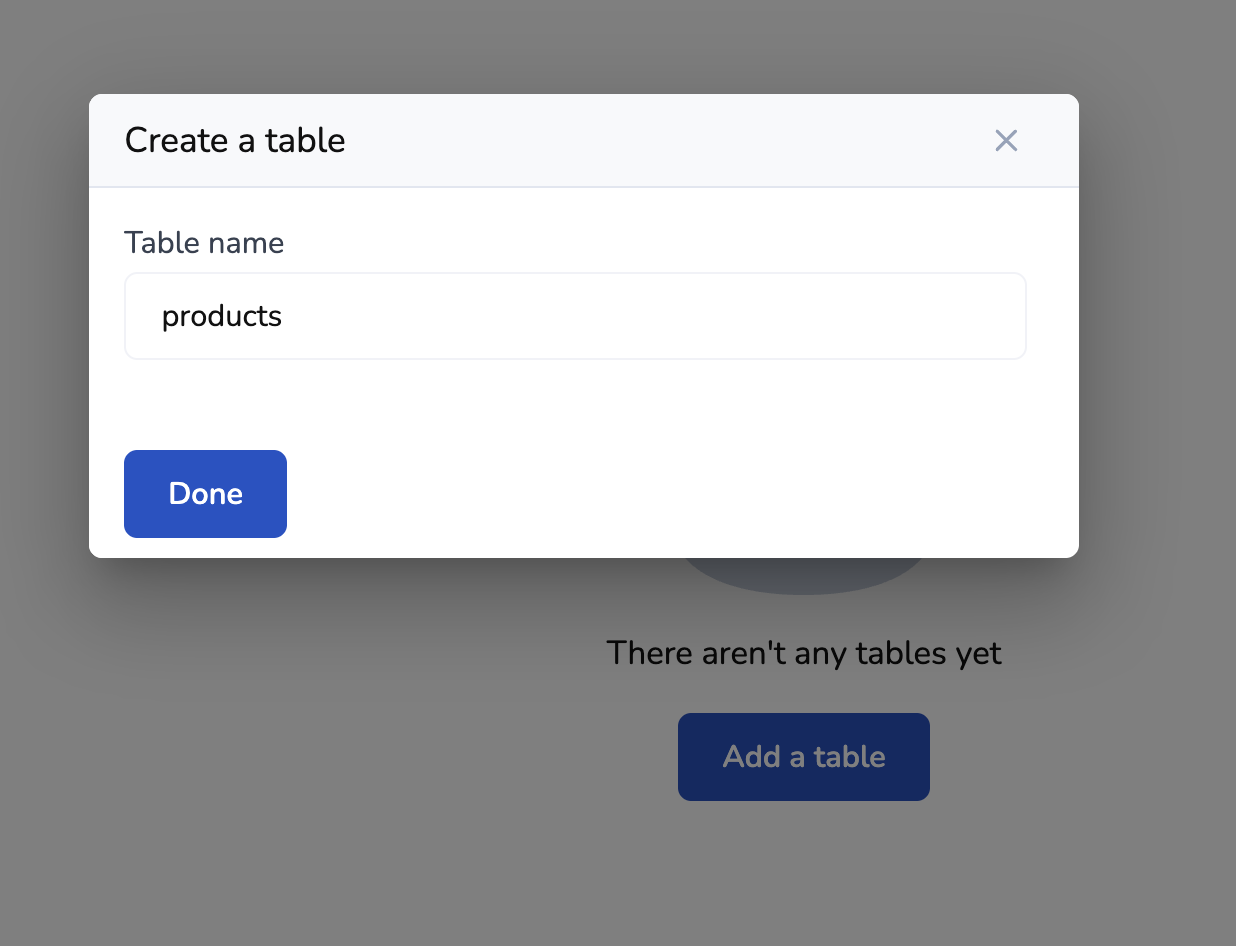Click the Create a table title

[235, 141]
